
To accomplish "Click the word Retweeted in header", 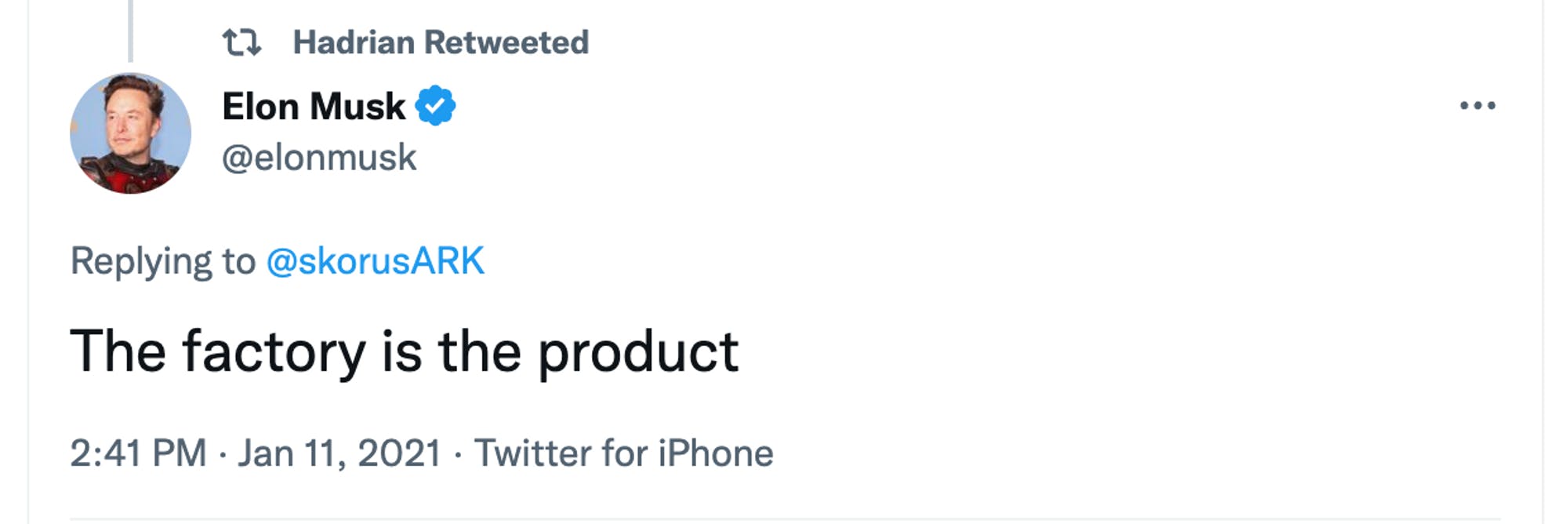I will (x=512, y=42).
